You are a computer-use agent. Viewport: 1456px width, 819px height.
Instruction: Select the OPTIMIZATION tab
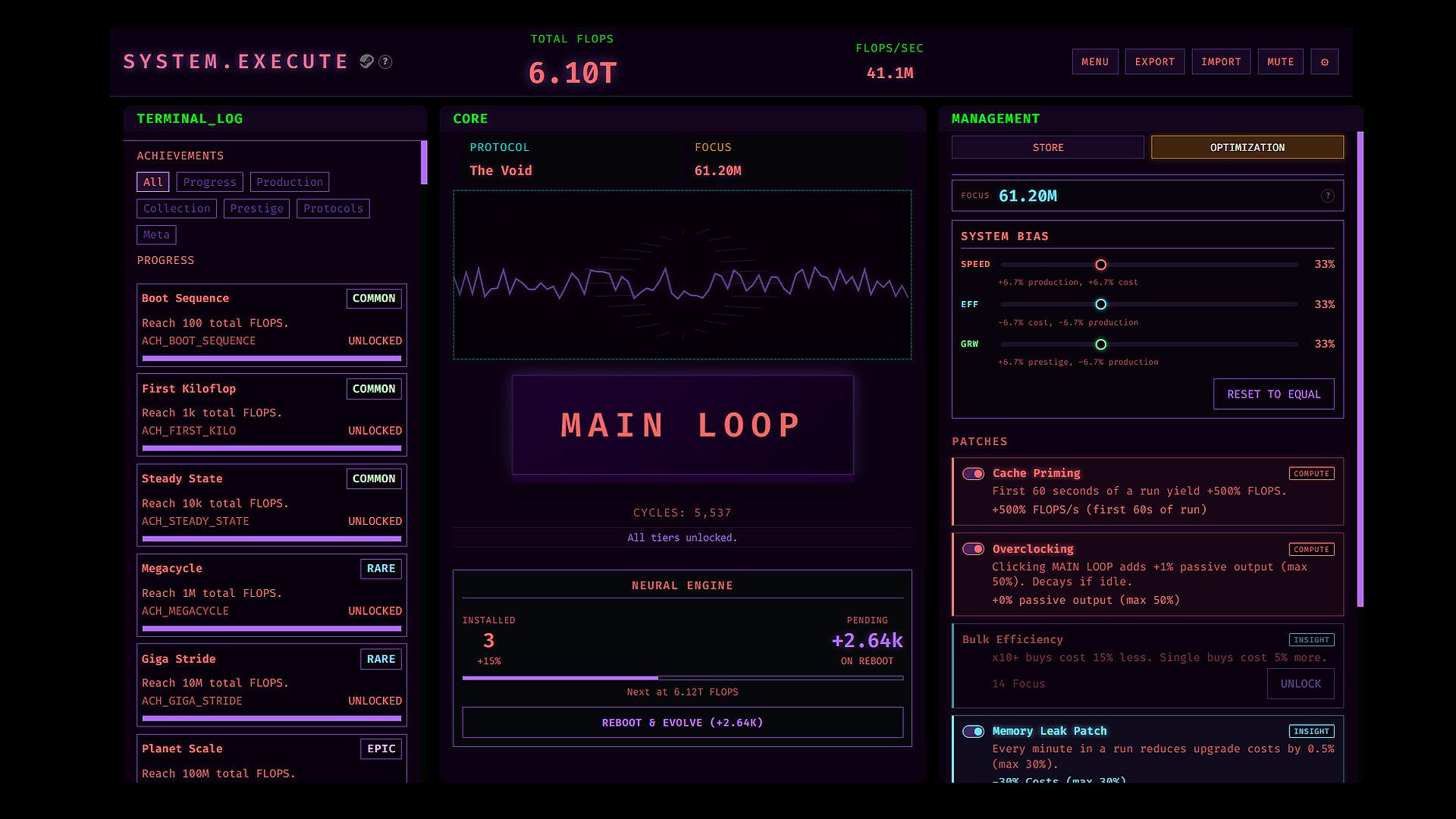click(1247, 147)
